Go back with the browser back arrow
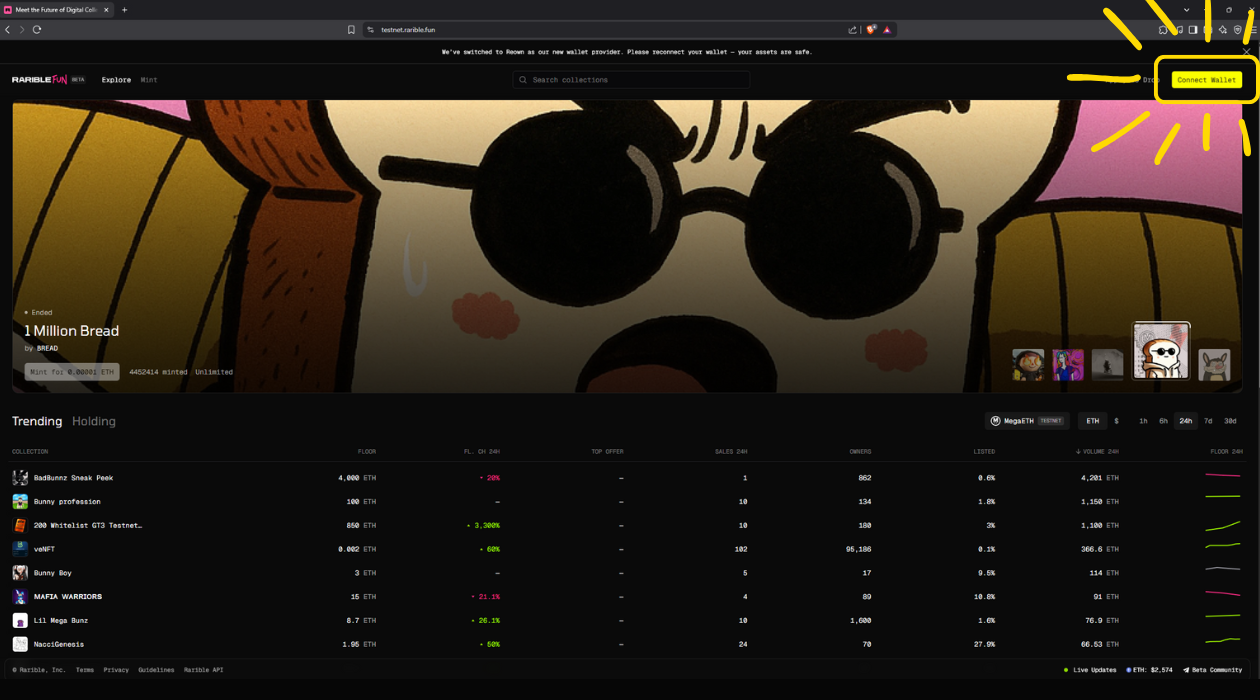This screenshot has width=1260, height=700. tap(8, 30)
